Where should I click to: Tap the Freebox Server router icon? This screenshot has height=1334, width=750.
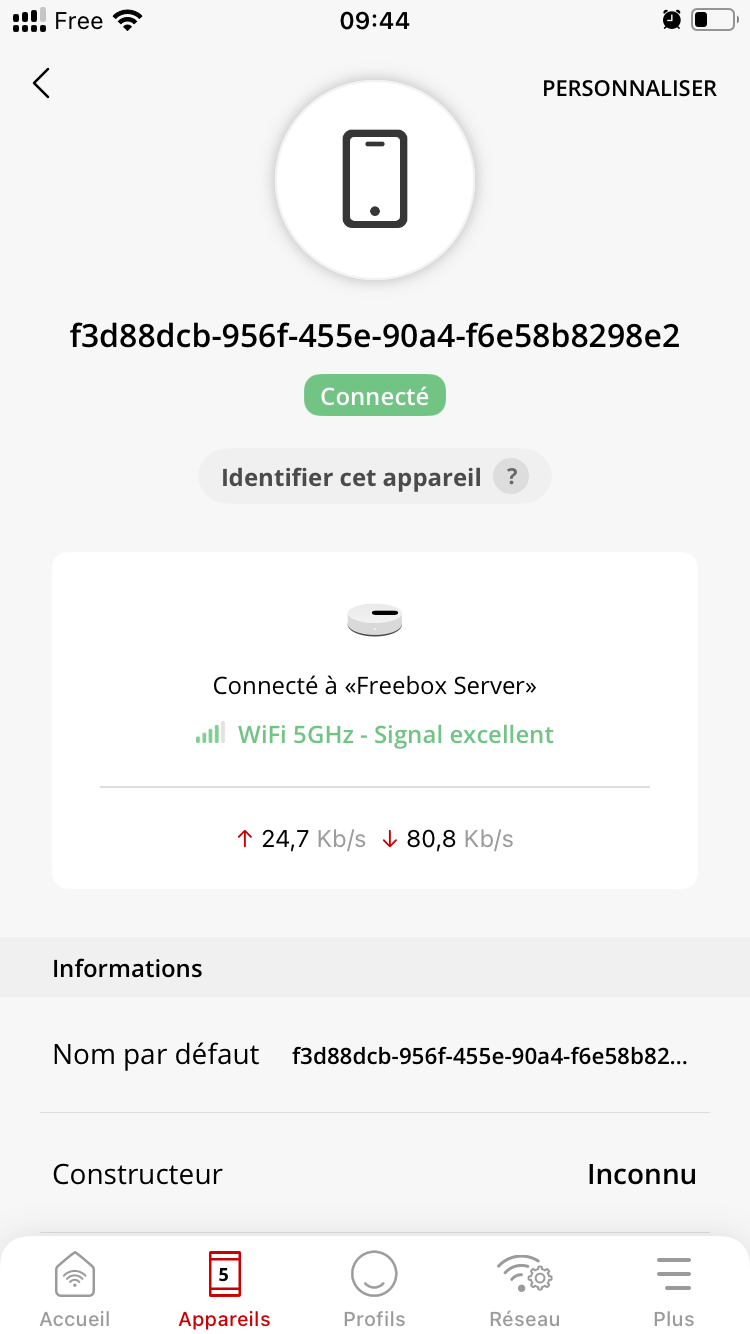point(375,620)
